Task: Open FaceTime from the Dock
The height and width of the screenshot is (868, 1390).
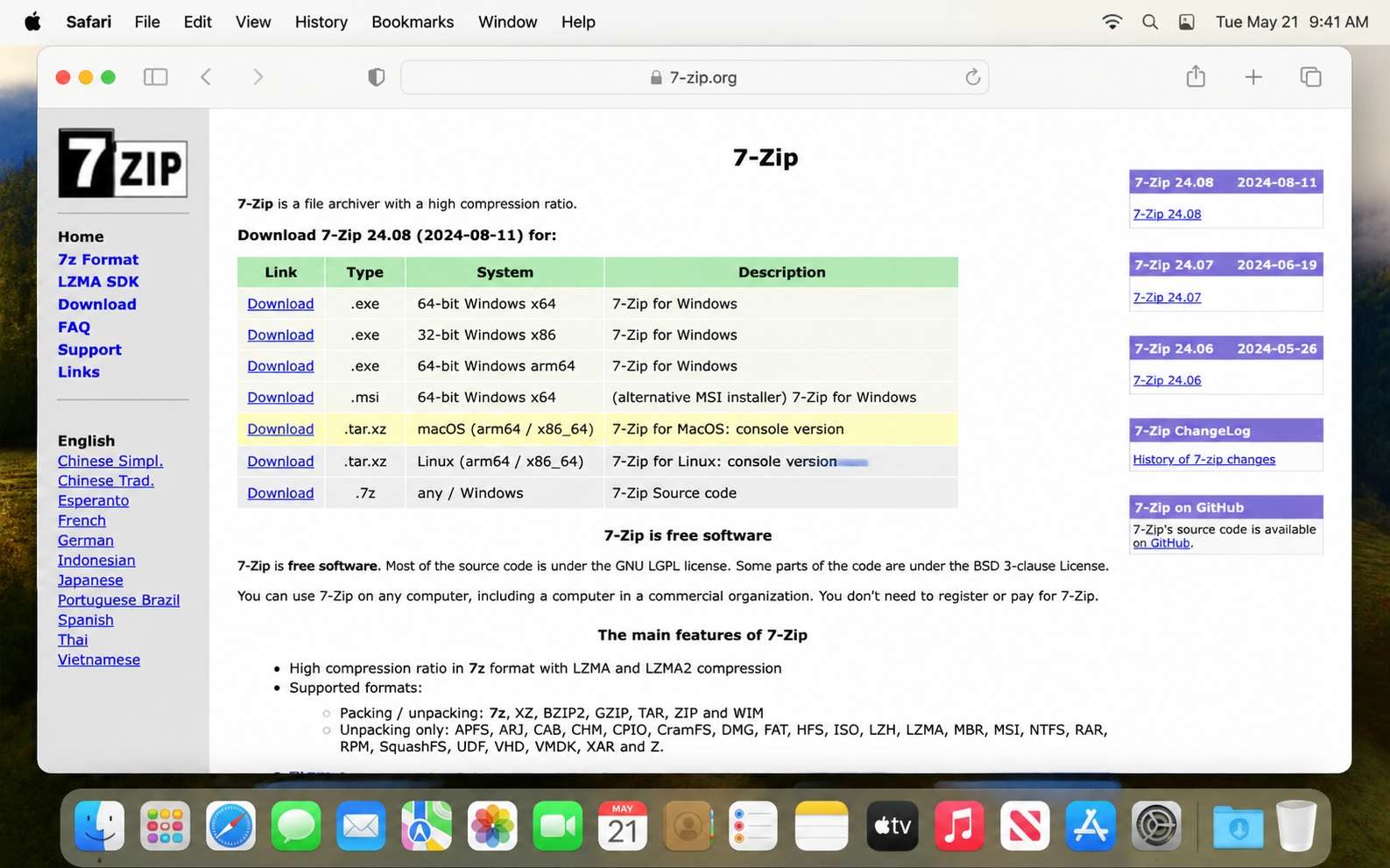Action: 557,825
